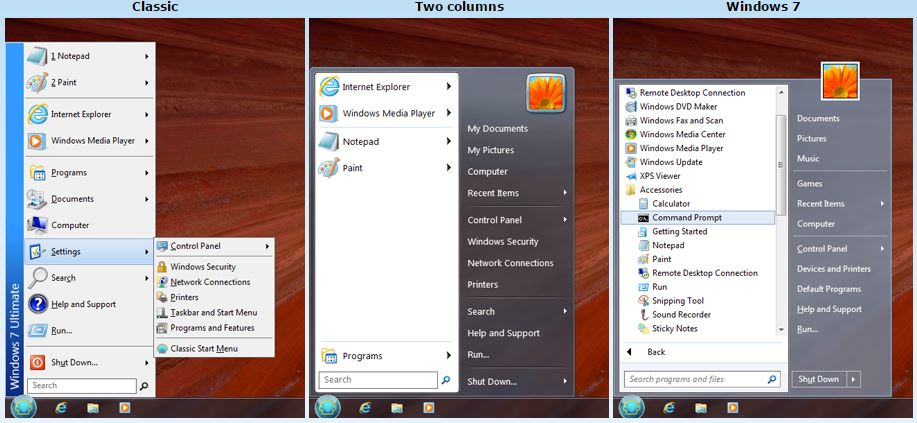
Task: Open Calculator from the Accessories list
Action: point(670,203)
